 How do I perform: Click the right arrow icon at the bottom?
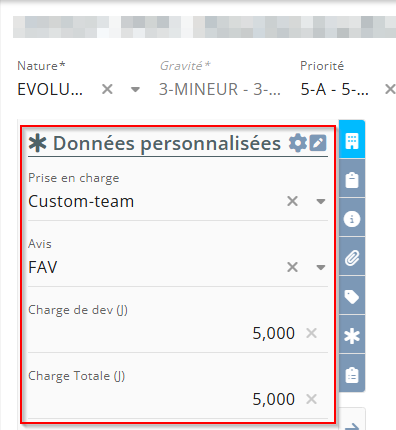(x=352, y=426)
